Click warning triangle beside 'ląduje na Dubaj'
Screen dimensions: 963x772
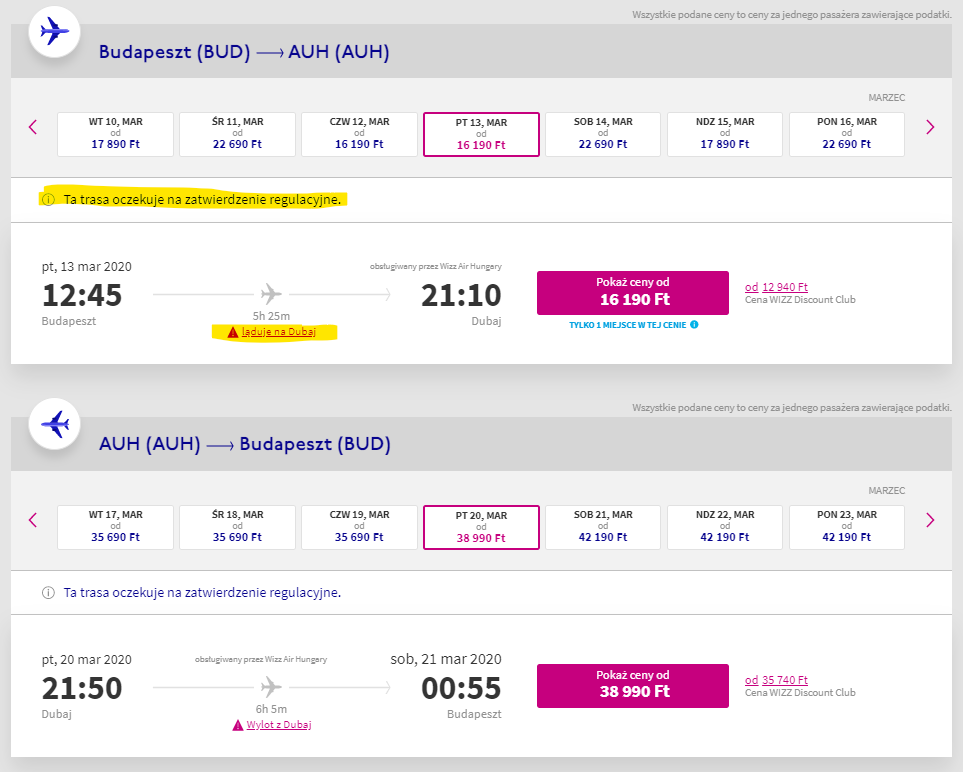point(233,332)
